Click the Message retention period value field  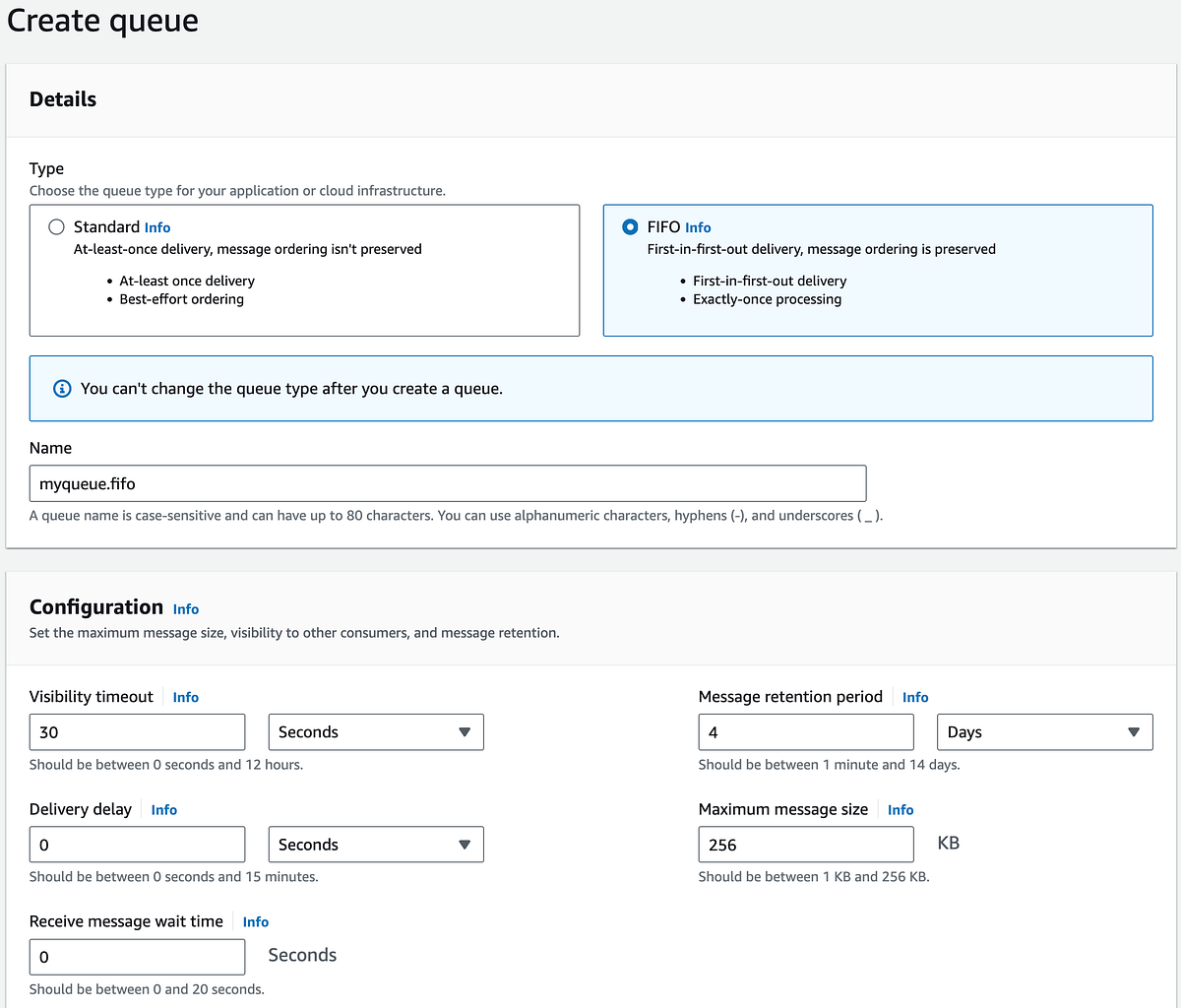pyautogui.click(x=805, y=731)
